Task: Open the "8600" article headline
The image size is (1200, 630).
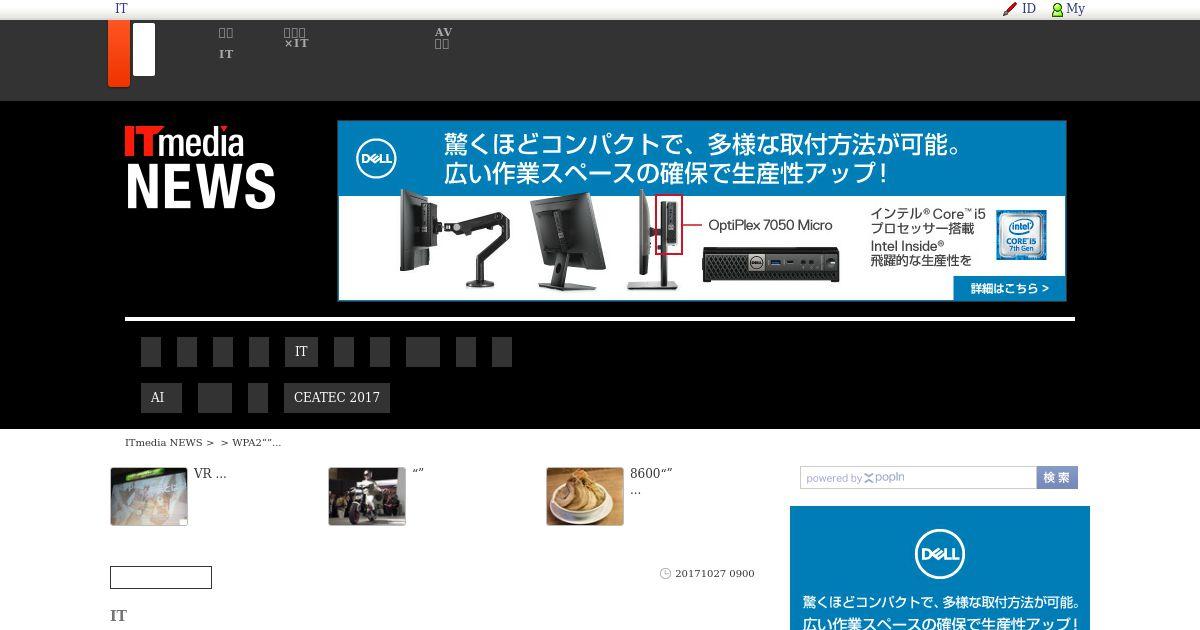Action: pos(651,481)
